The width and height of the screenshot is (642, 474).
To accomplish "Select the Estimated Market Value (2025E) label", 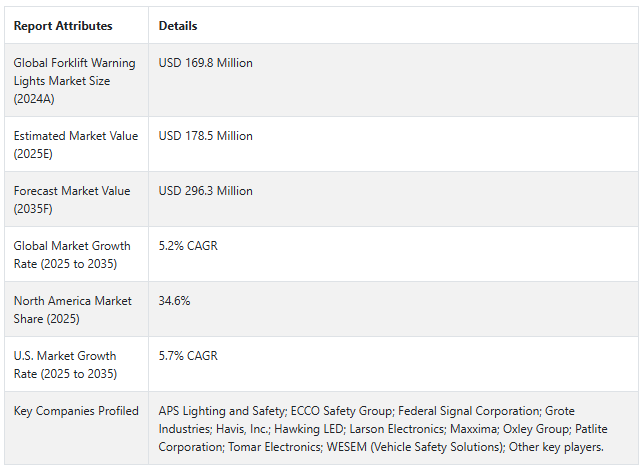I will pos(76,144).
